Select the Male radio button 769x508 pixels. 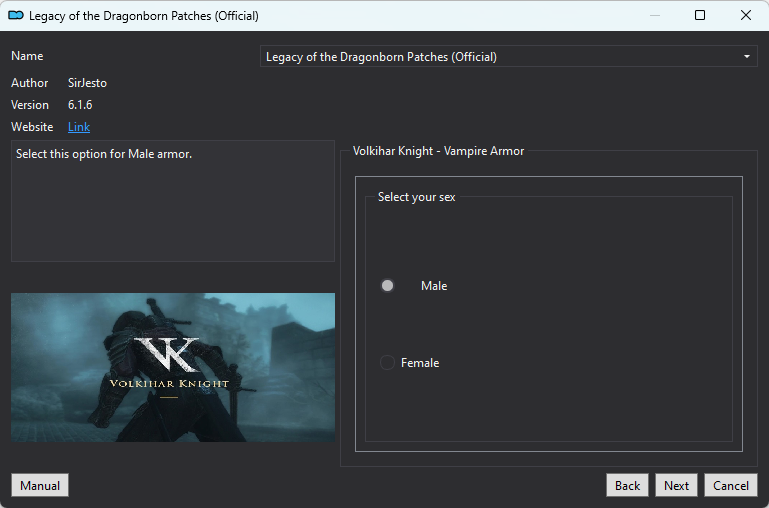tap(387, 286)
